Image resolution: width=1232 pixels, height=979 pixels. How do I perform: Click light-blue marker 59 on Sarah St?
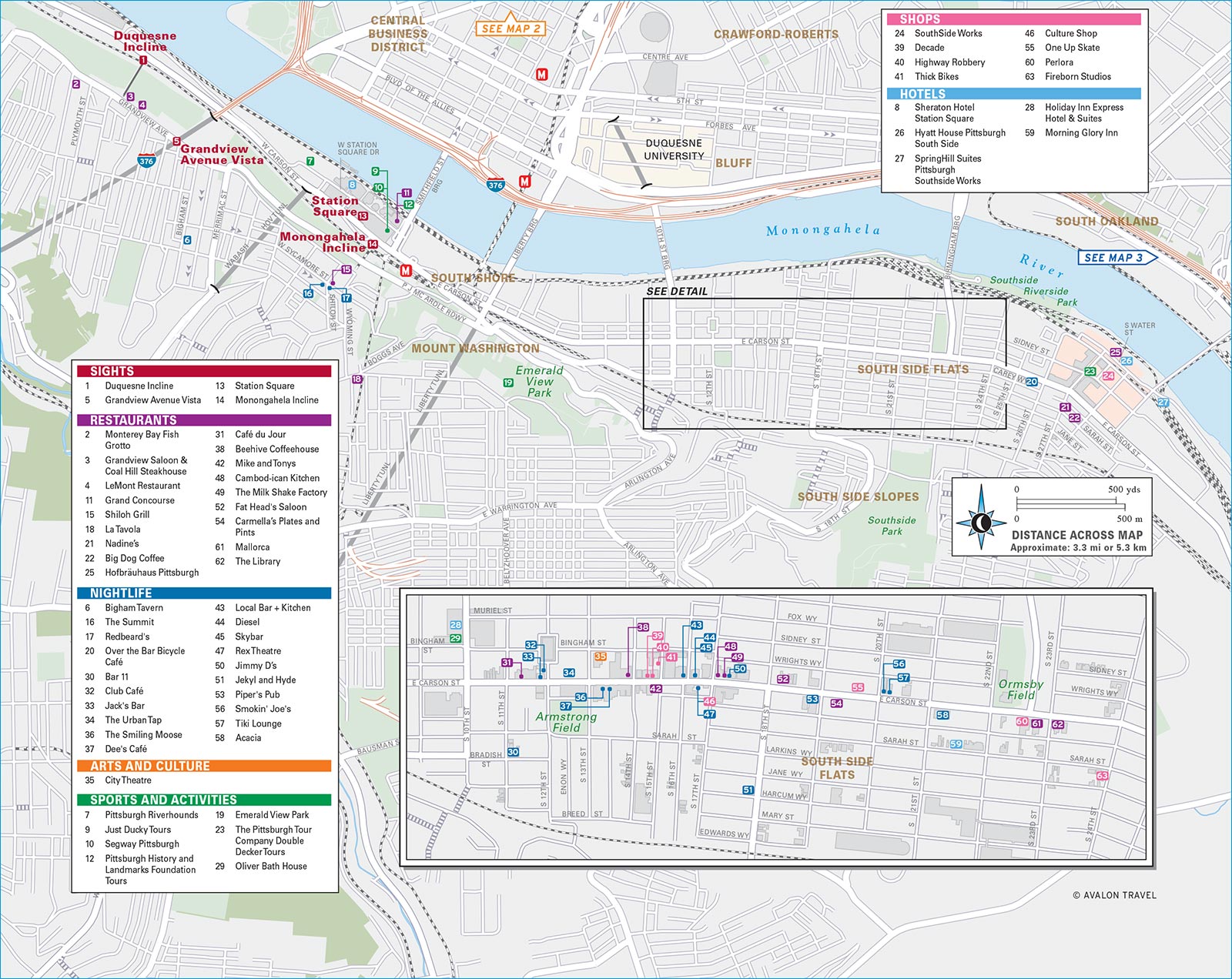[x=956, y=744]
